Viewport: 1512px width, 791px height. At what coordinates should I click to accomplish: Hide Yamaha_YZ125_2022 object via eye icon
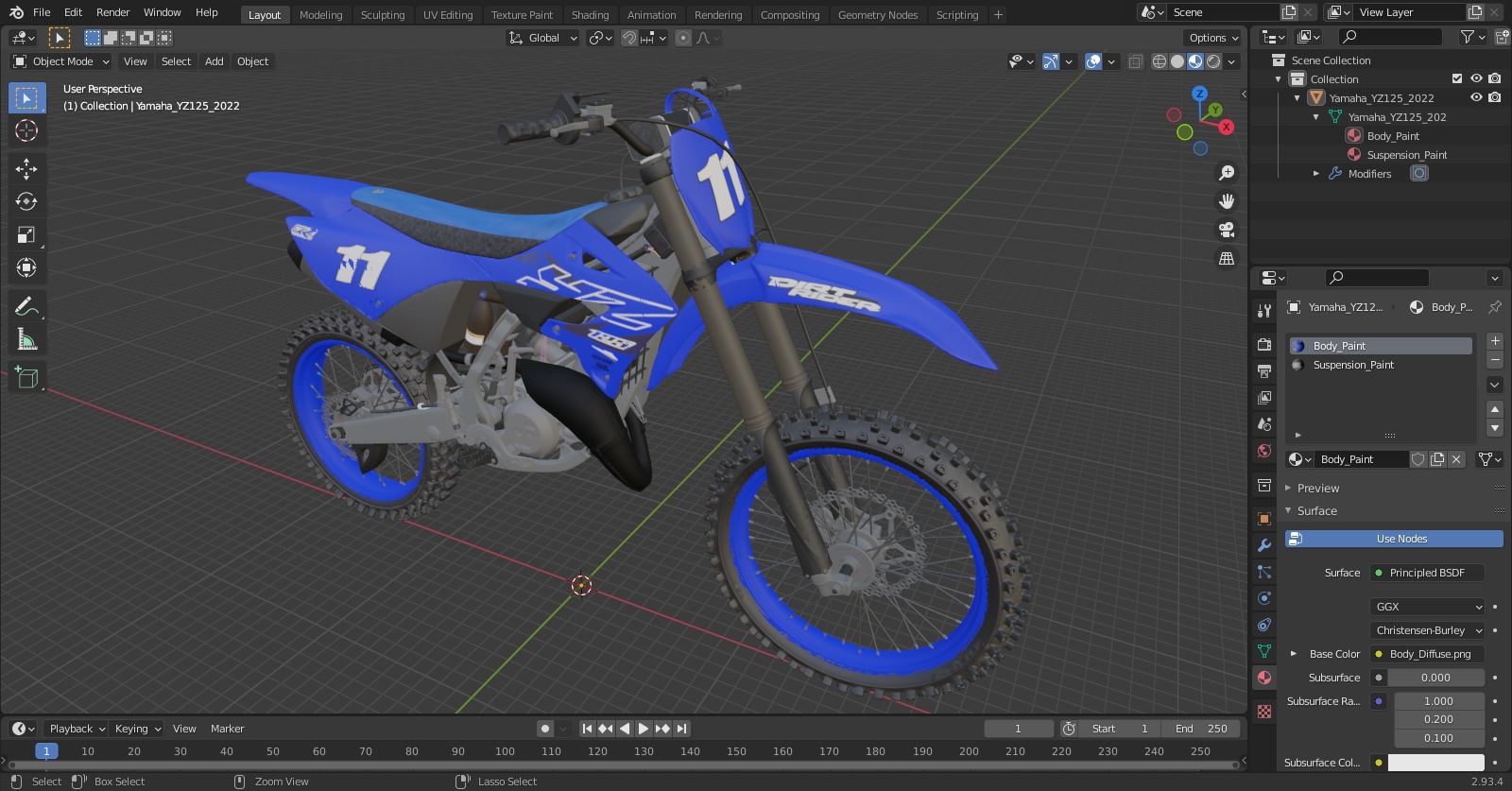(x=1476, y=97)
